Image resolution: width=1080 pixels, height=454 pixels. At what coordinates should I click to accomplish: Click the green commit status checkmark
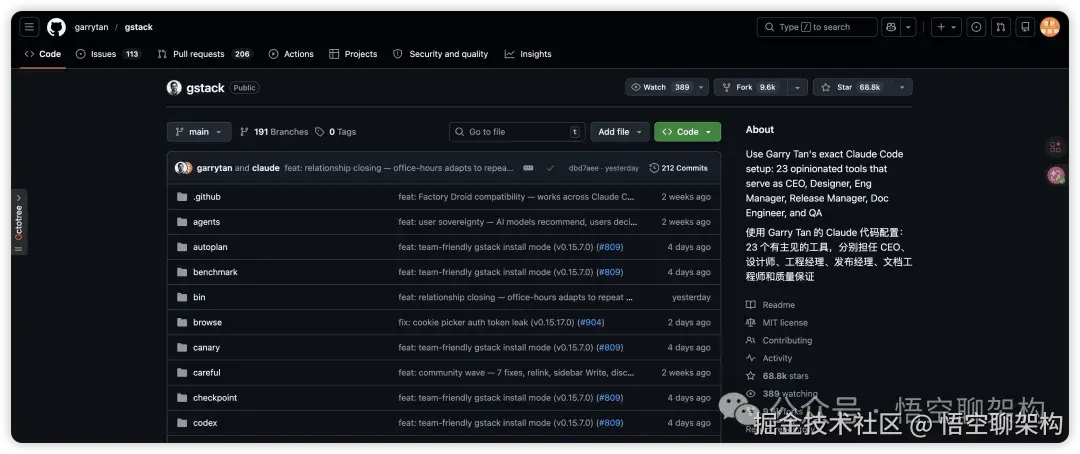coord(550,168)
